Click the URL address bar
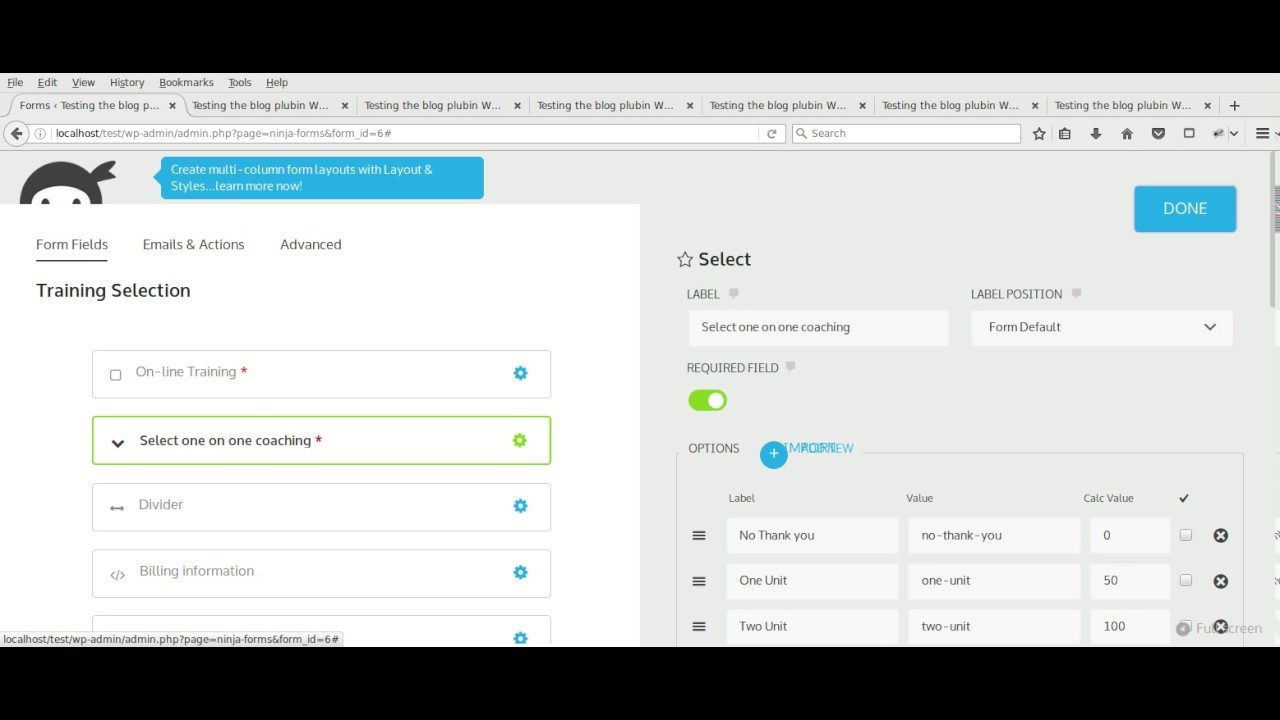 point(405,133)
